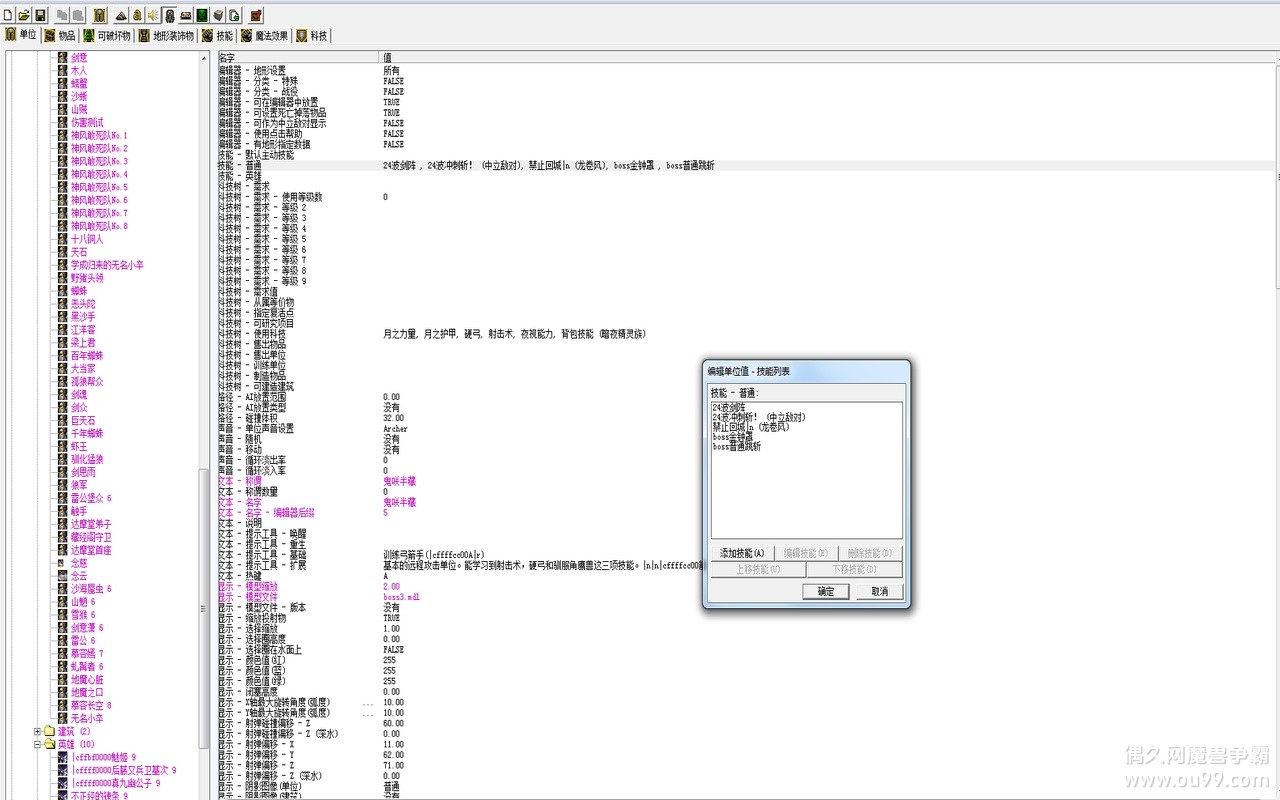Select 雷公堡众 6 unit in tree
1280x800 pixels.
coord(91,498)
